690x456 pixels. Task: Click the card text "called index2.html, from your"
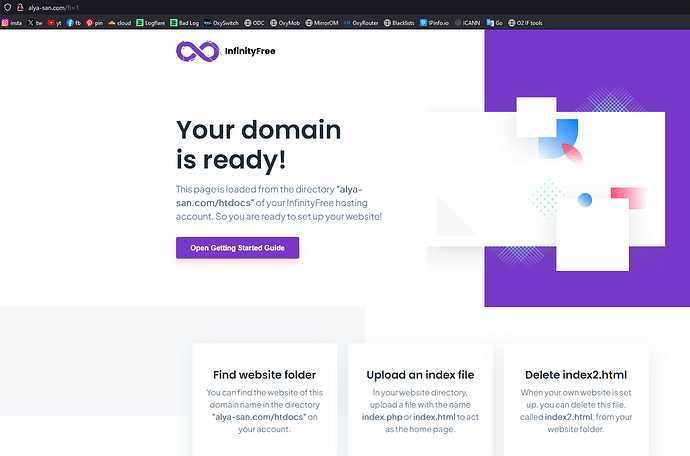pyautogui.click(x=576, y=417)
